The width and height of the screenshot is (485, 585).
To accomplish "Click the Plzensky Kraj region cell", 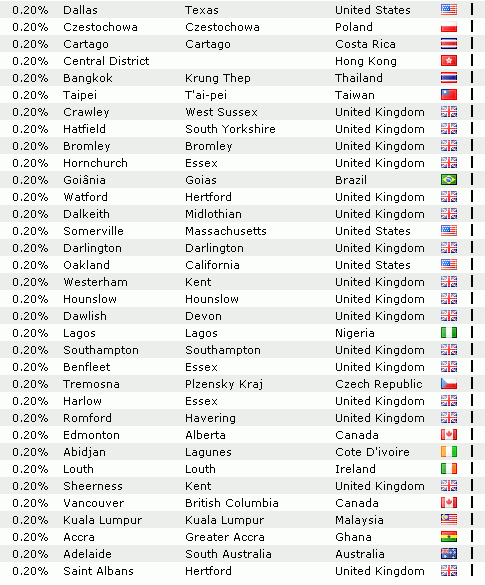I will [224, 384].
